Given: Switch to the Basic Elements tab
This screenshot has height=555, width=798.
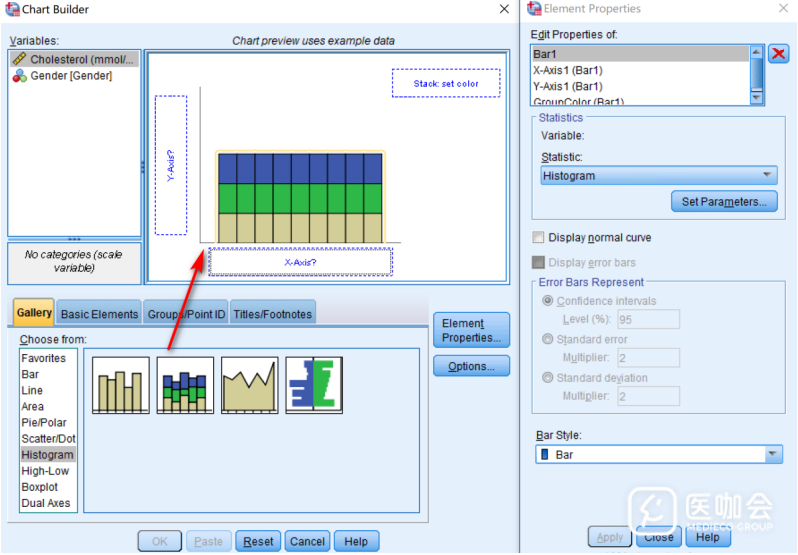Looking at the screenshot, I should coord(99,313).
